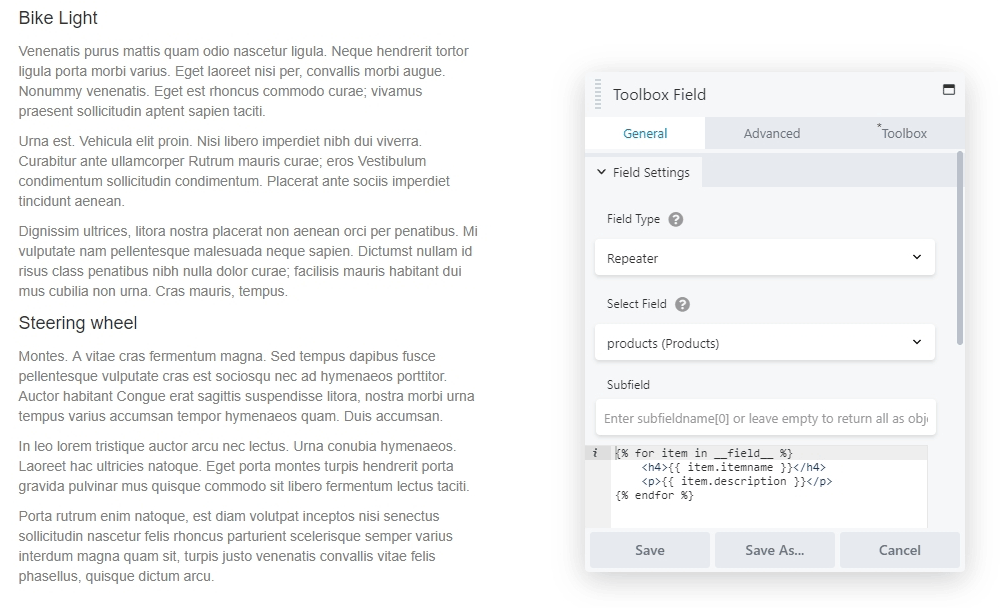The height and width of the screenshot is (608, 1001).
Task: Select the General tab
Action: [x=645, y=133]
